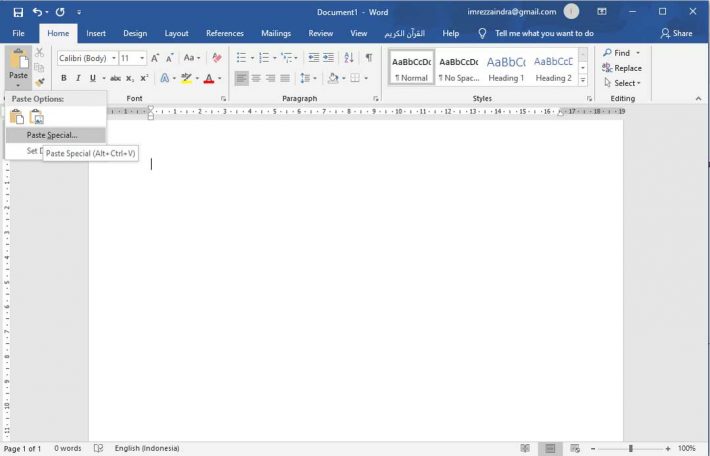Switch to the Mailings tab

pos(276,34)
